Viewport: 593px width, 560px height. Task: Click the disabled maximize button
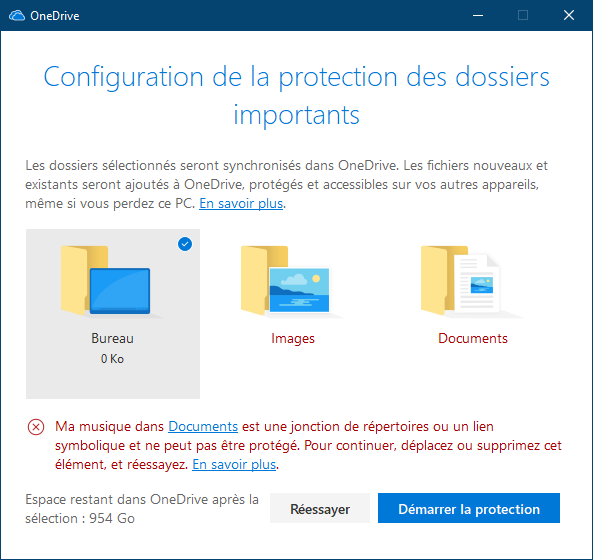523,16
